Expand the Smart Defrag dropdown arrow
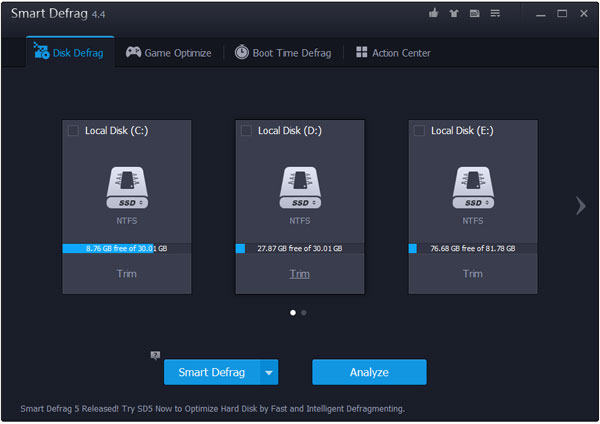Image resolution: width=600 pixels, height=424 pixels. (x=268, y=373)
